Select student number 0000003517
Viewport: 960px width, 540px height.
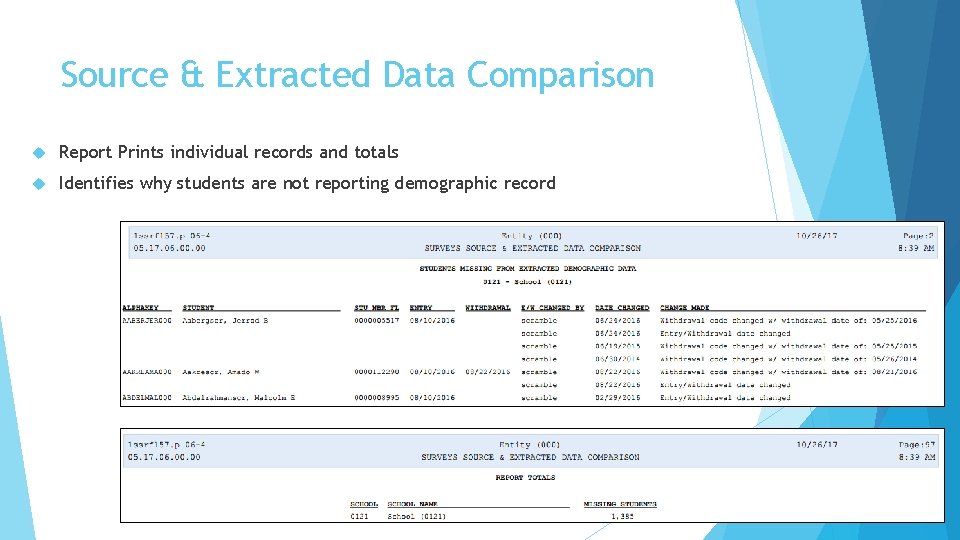point(377,320)
